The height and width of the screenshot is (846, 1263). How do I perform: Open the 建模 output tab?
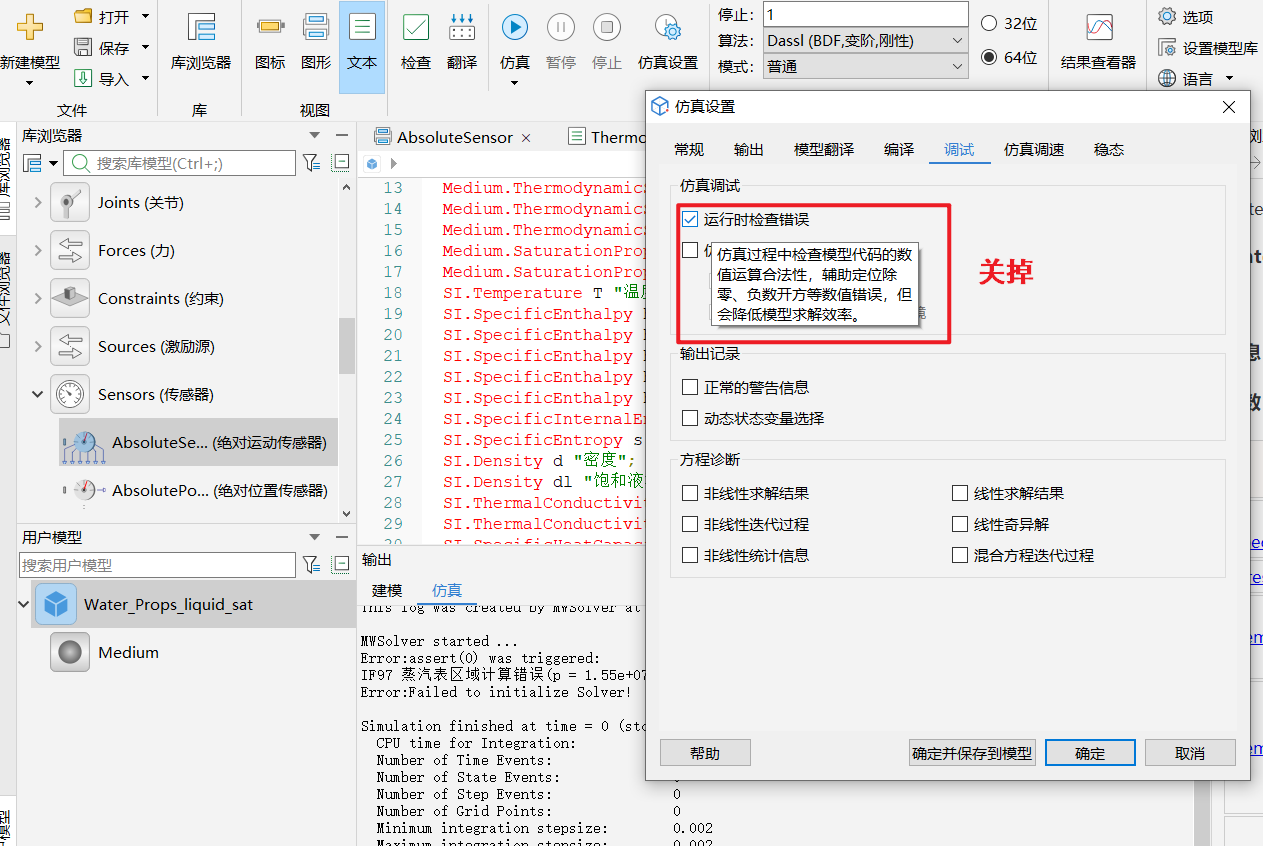tap(387, 591)
